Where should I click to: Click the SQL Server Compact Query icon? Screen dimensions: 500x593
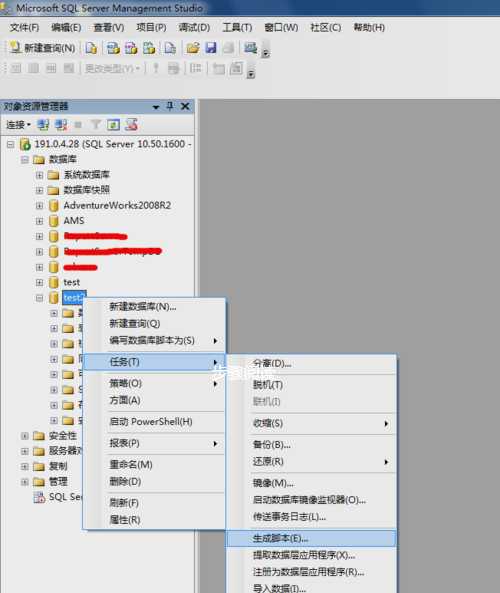(x=170, y=48)
